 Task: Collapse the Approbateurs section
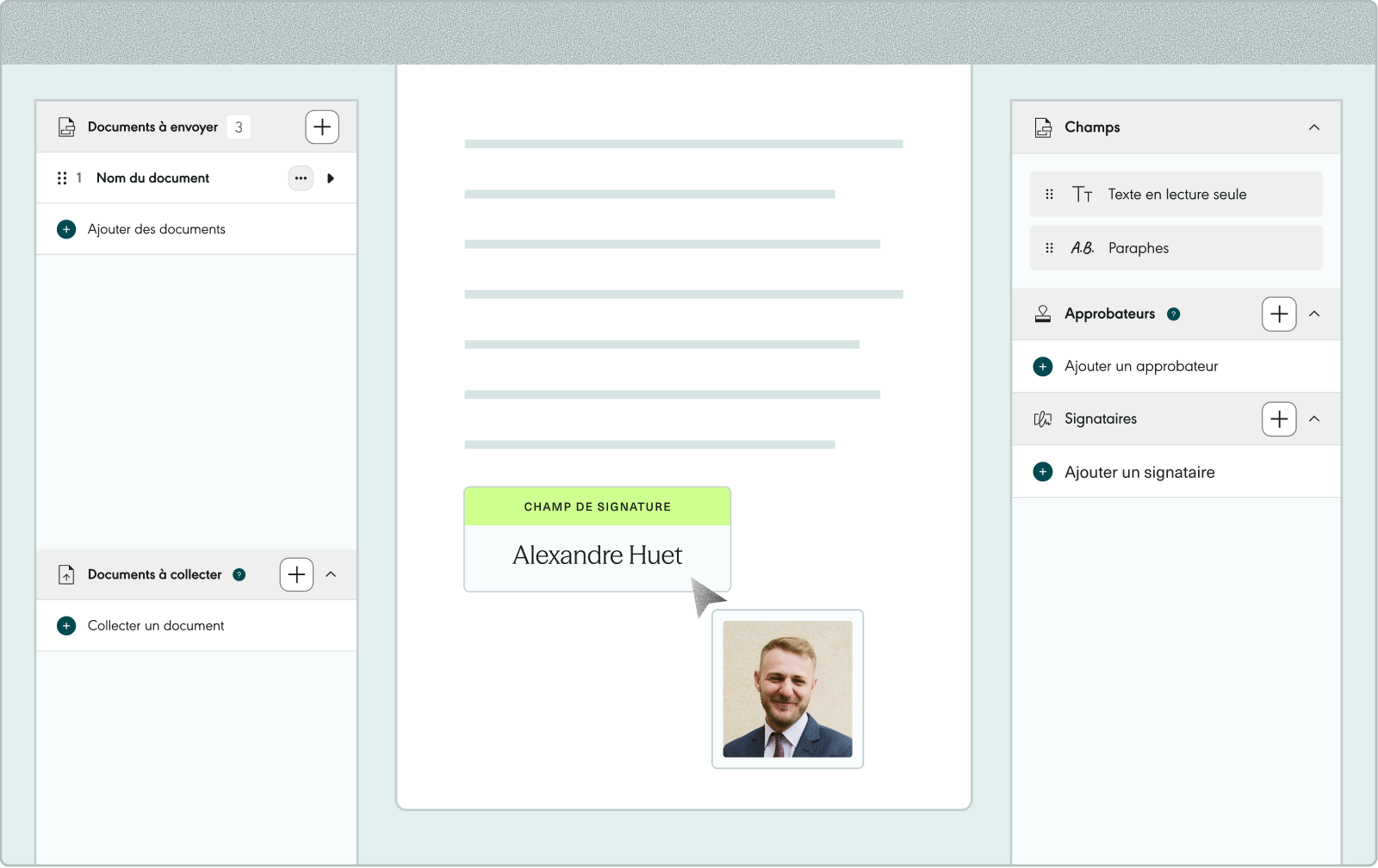point(1314,314)
